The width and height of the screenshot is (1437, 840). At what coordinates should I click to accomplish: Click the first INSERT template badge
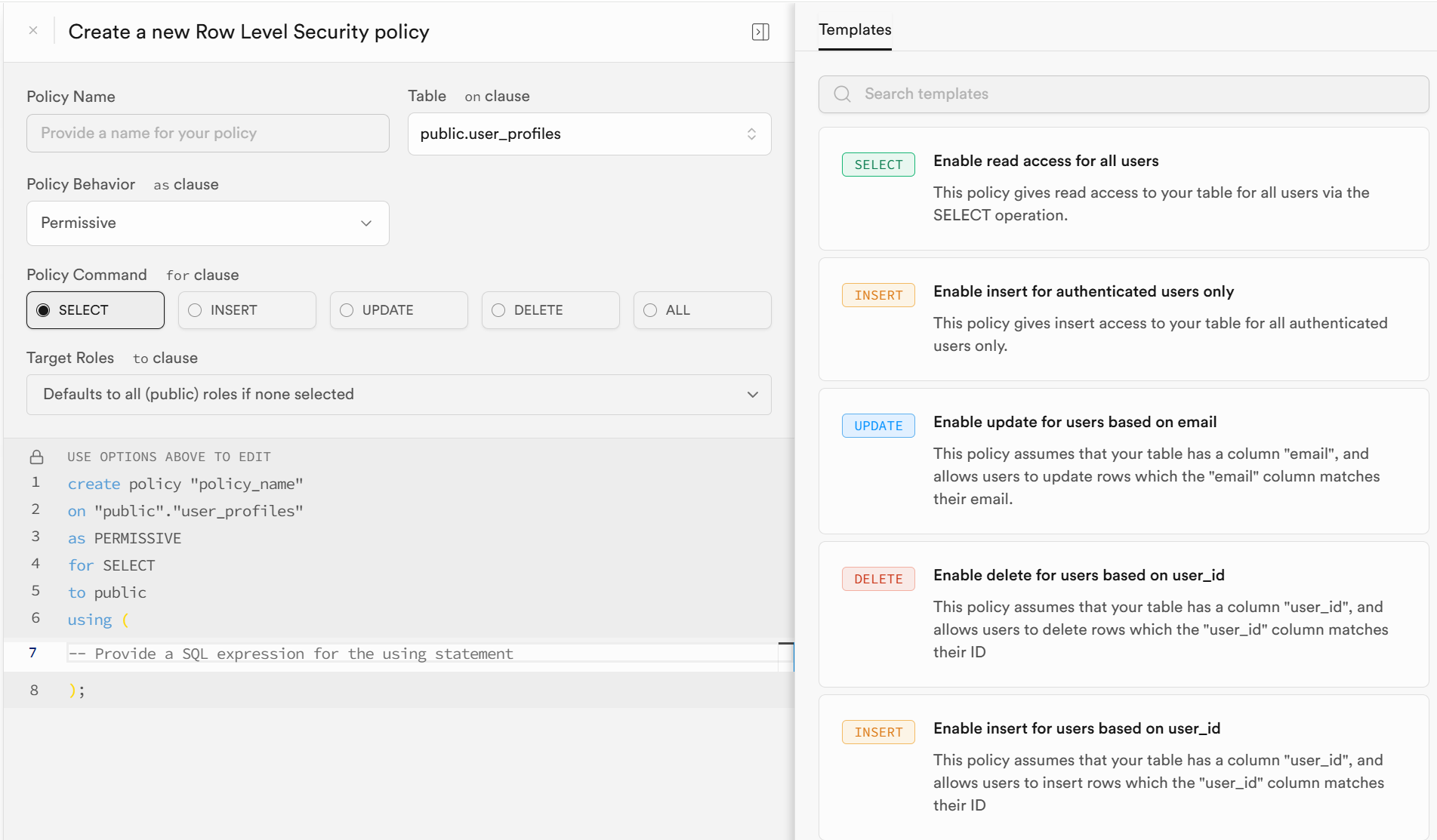pyautogui.click(x=878, y=295)
